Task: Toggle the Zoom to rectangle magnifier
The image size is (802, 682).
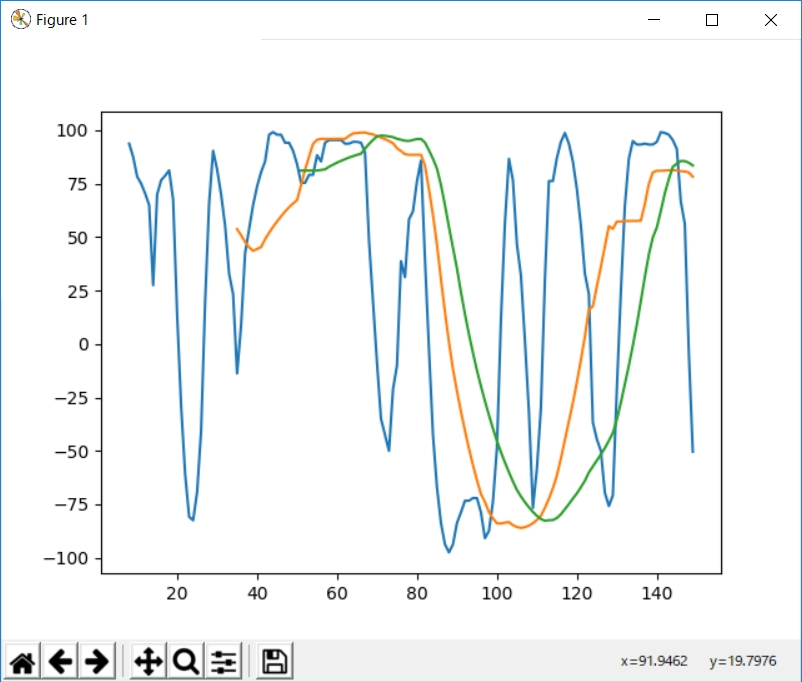Action: pos(185,661)
